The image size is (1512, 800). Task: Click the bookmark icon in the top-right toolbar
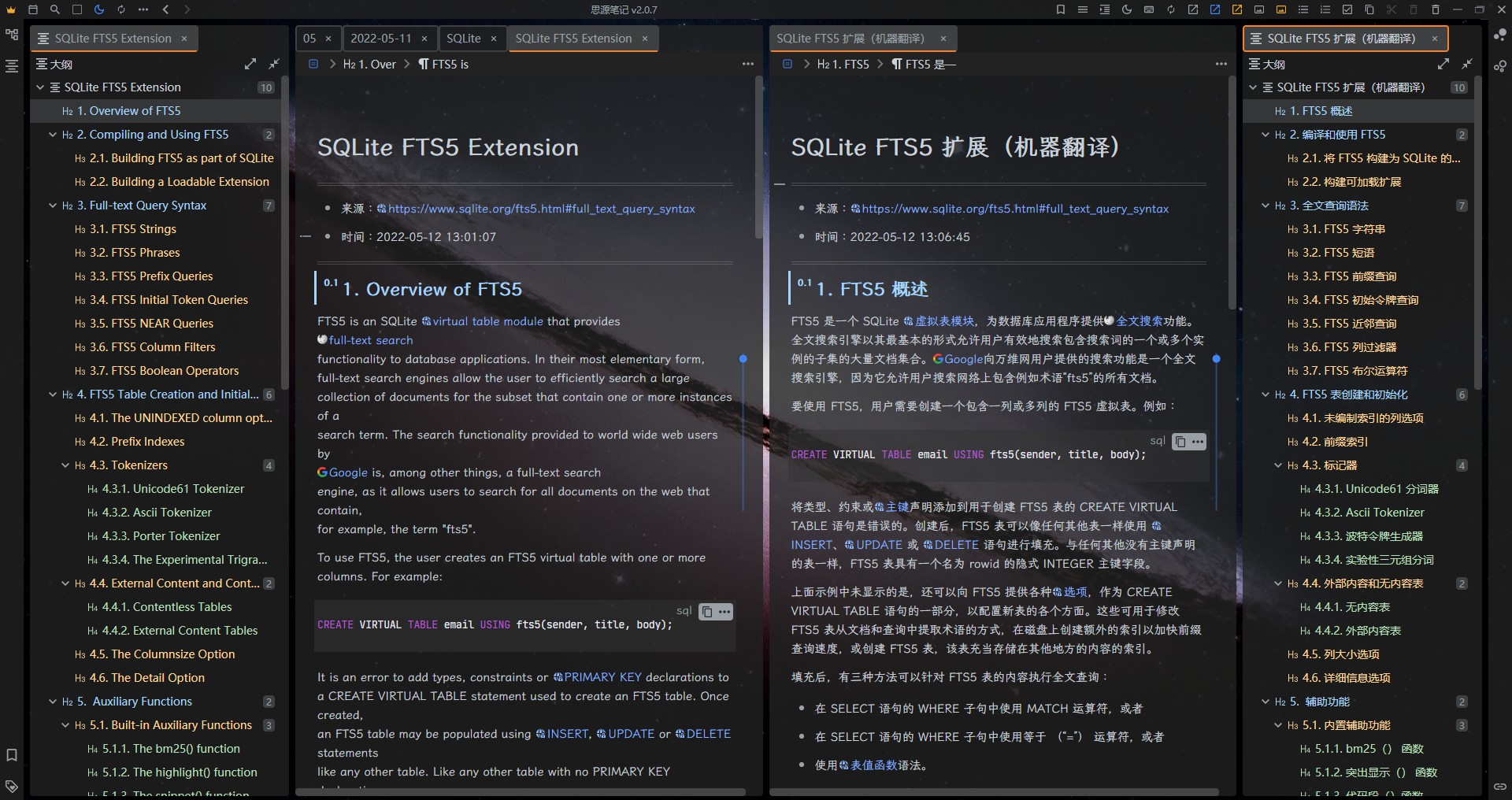point(1061,9)
